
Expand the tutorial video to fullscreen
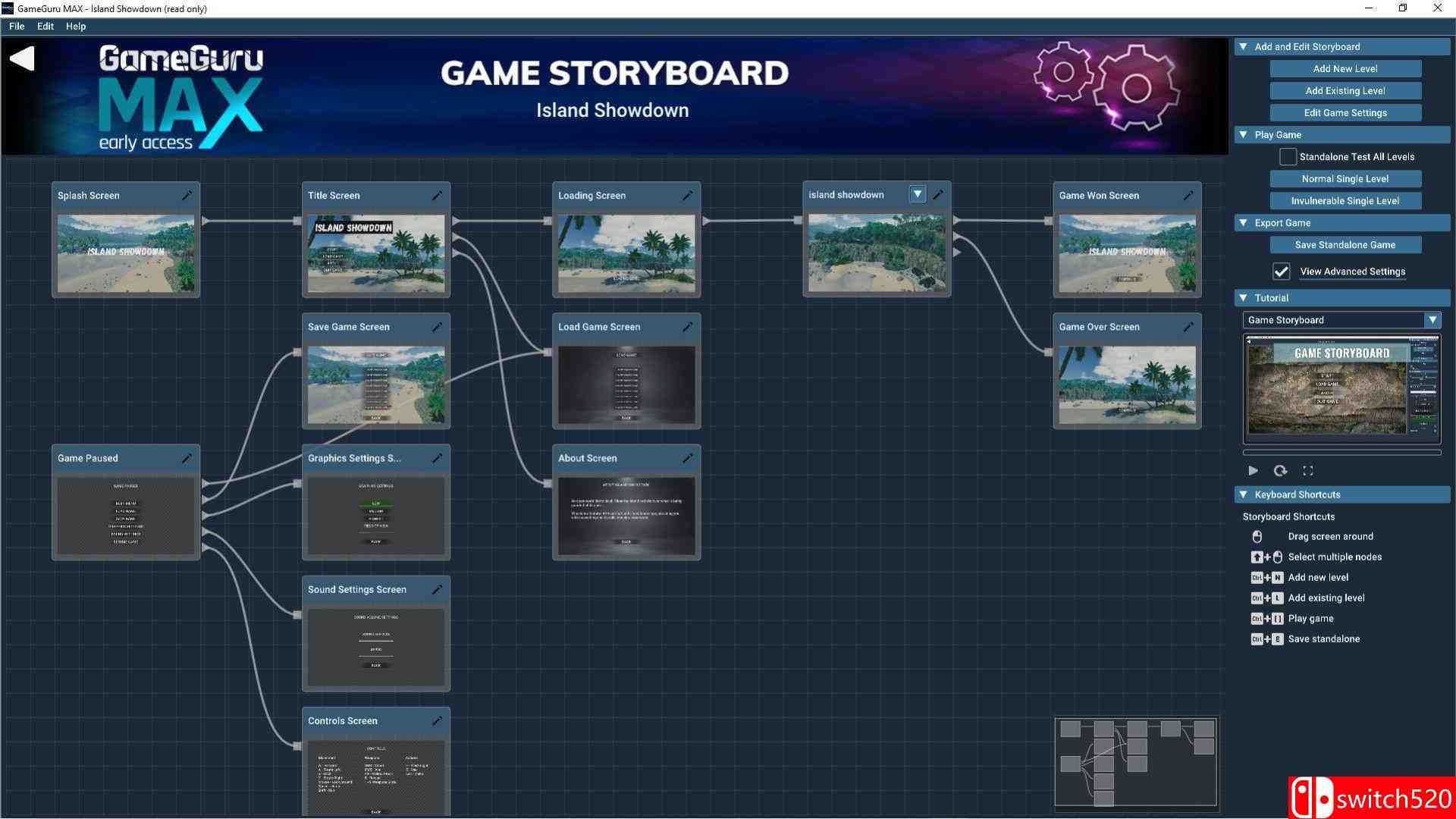coord(1308,471)
